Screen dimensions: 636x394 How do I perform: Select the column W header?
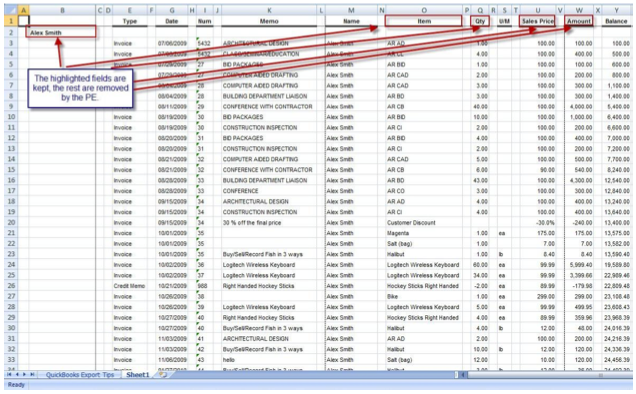pos(579,10)
